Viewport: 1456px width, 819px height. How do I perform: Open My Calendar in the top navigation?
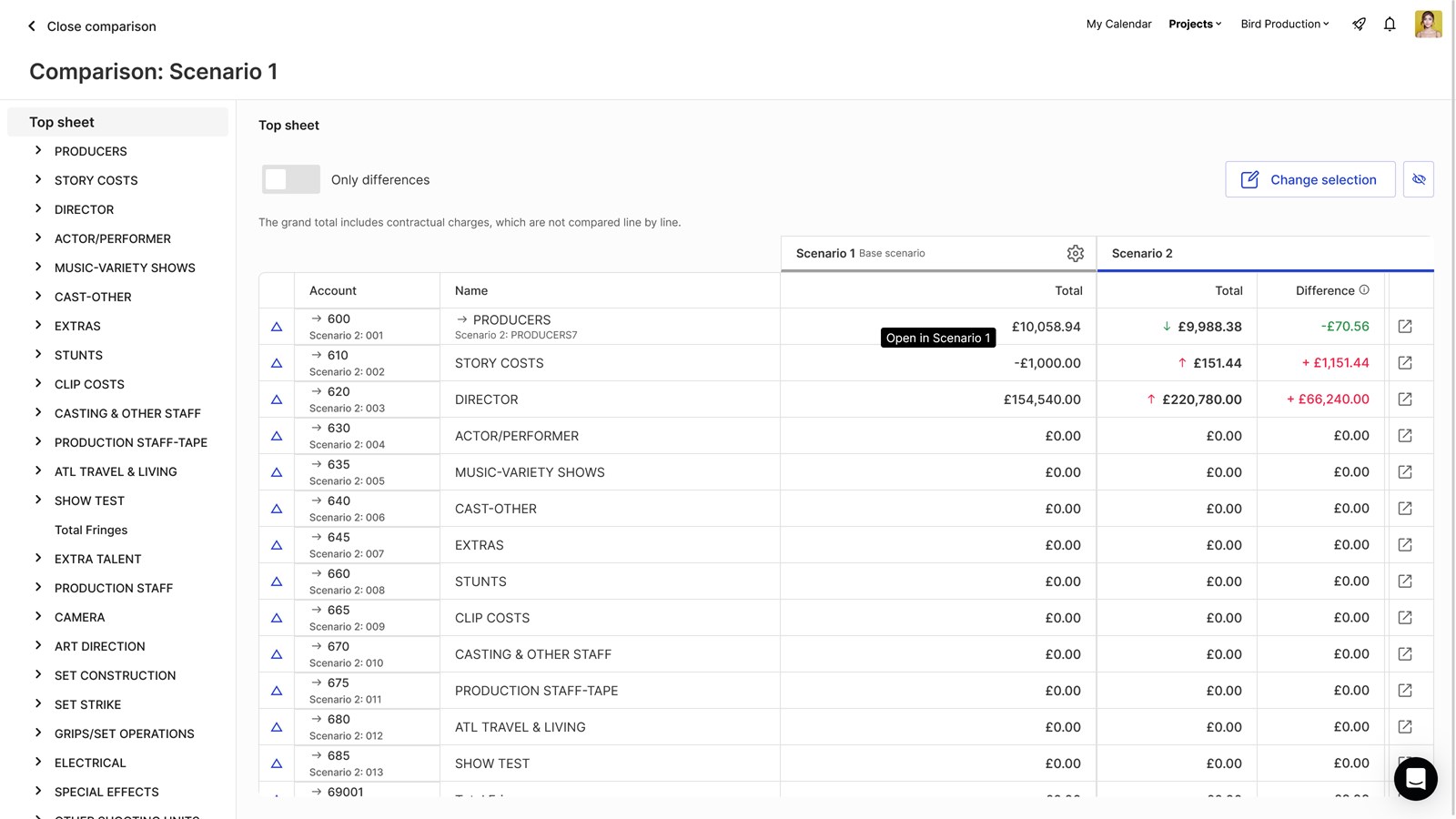pyautogui.click(x=1118, y=25)
